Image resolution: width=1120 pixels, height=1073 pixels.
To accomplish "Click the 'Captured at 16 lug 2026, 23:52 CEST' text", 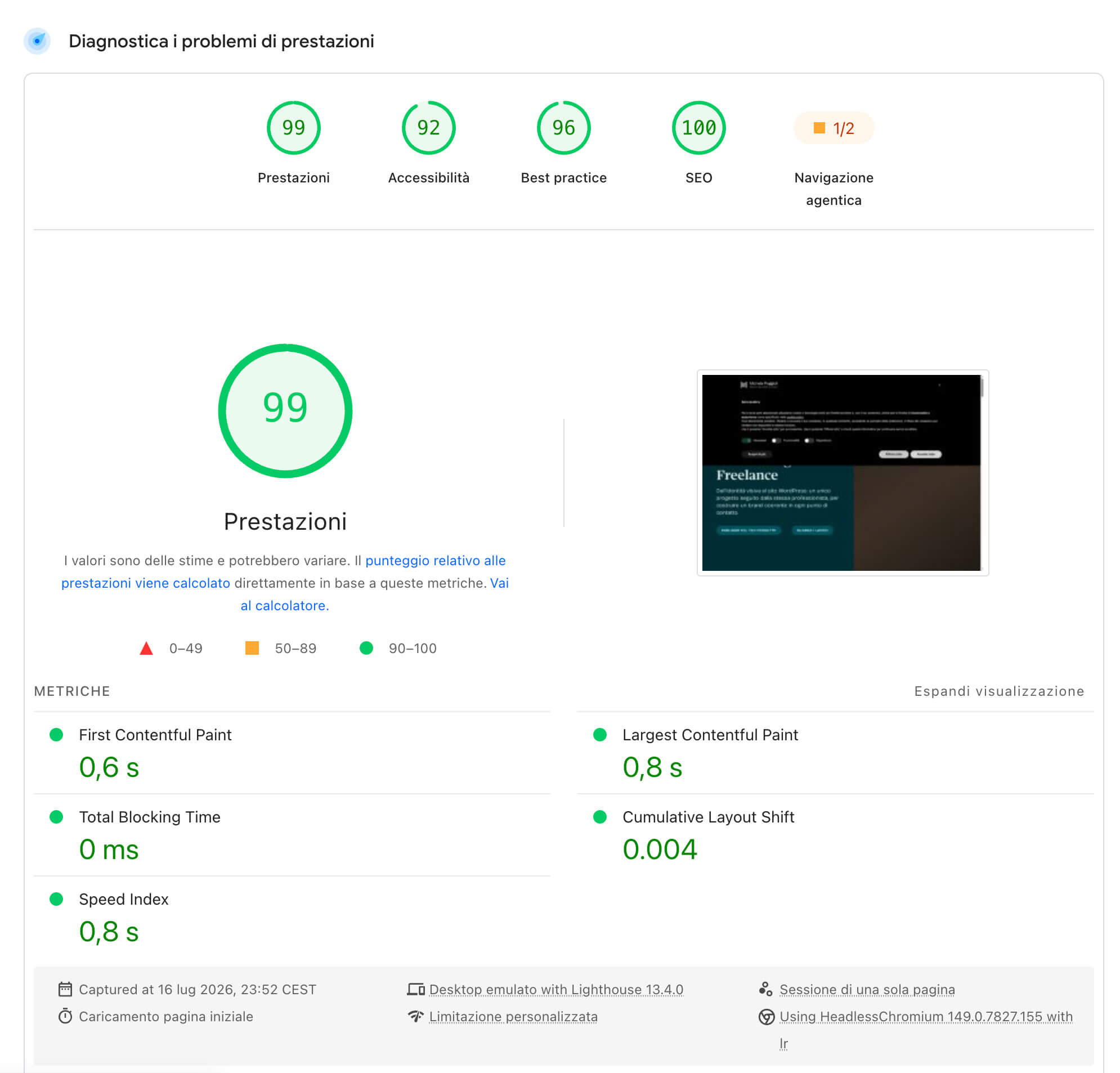I will point(197,990).
